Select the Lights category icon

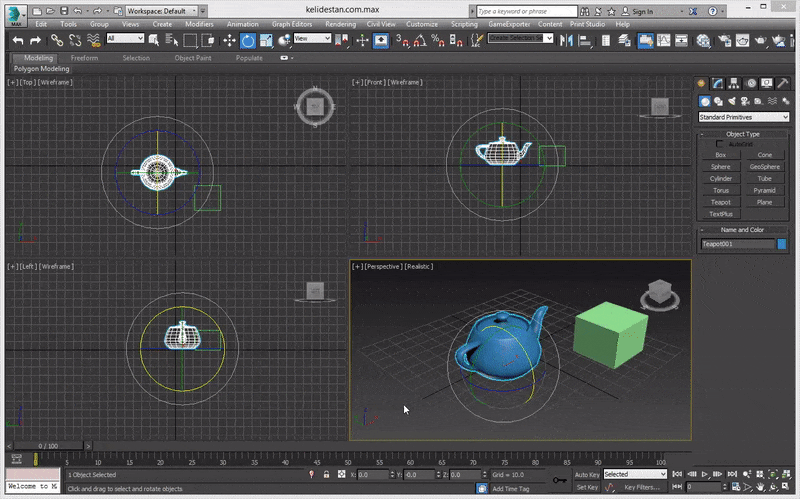click(732, 102)
